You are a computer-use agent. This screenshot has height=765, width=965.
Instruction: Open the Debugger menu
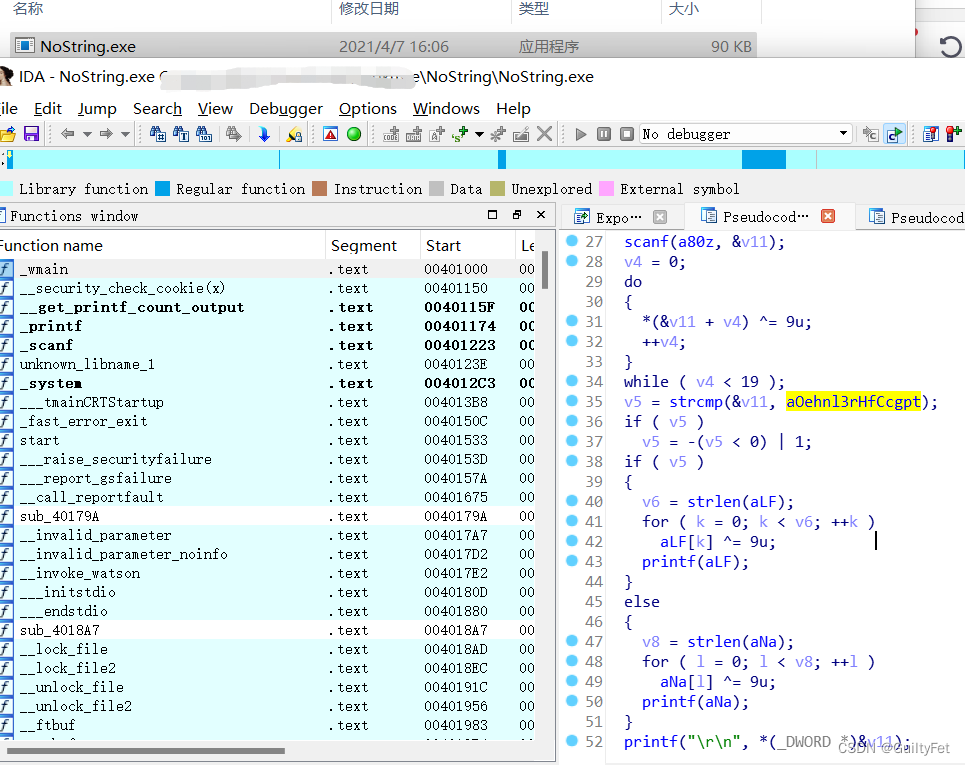click(286, 109)
